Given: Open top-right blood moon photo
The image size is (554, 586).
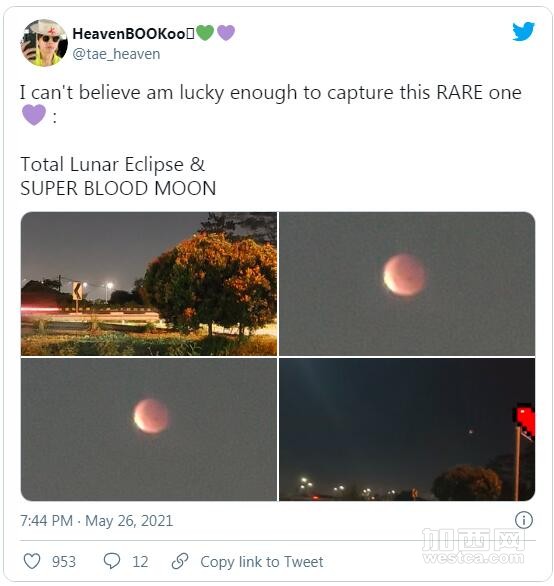Looking at the screenshot, I should click(407, 284).
